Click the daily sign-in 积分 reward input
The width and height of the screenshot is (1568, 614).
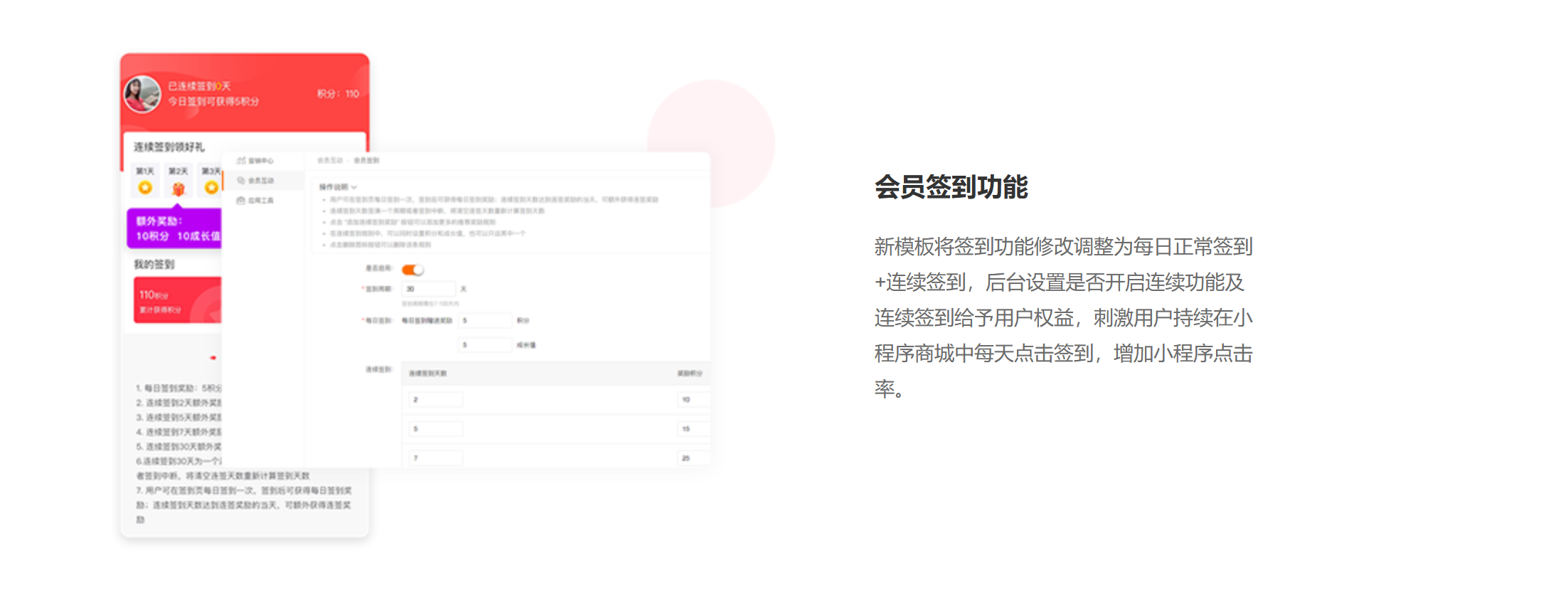(486, 320)
